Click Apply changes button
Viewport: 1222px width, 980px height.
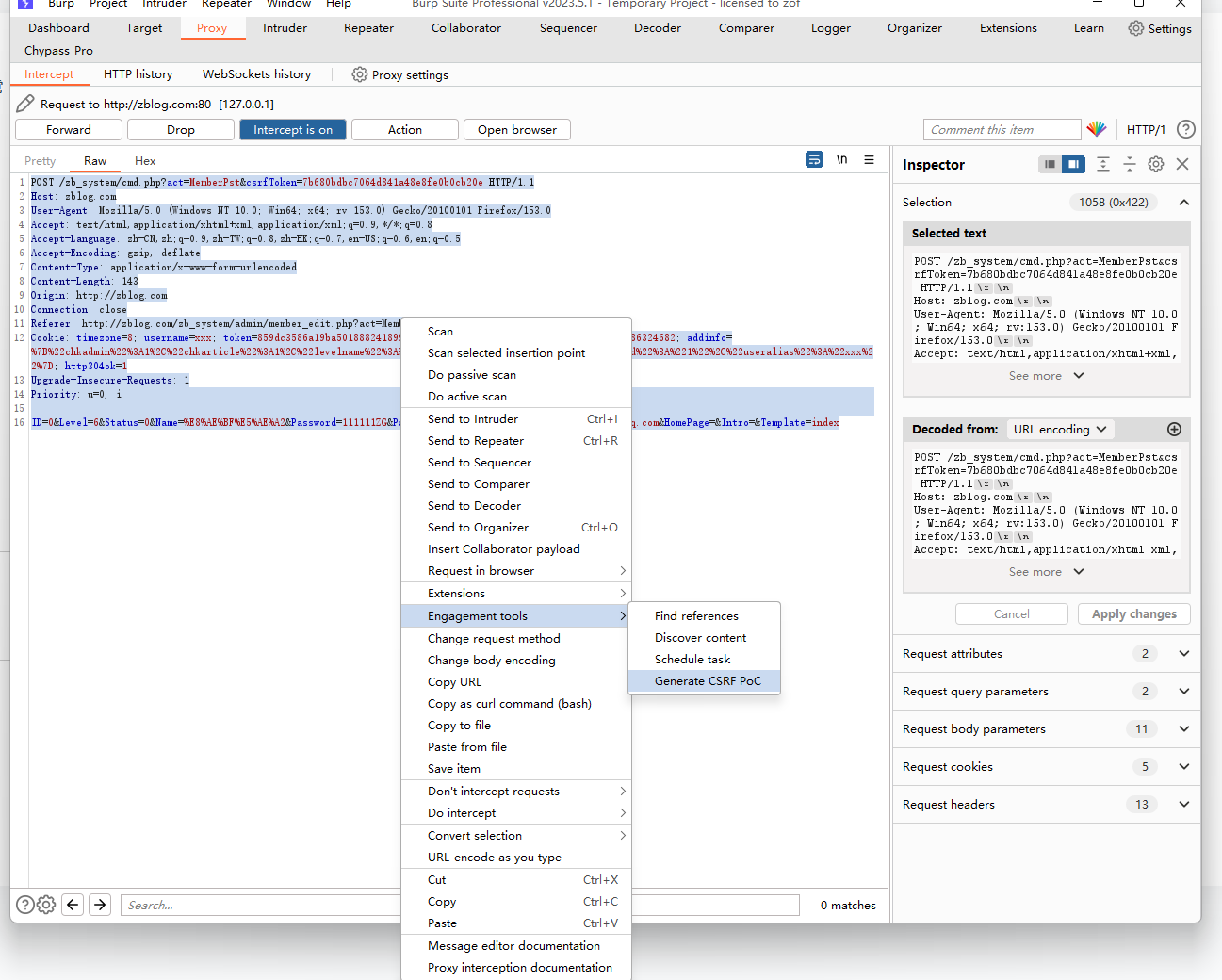(1134, 614)
